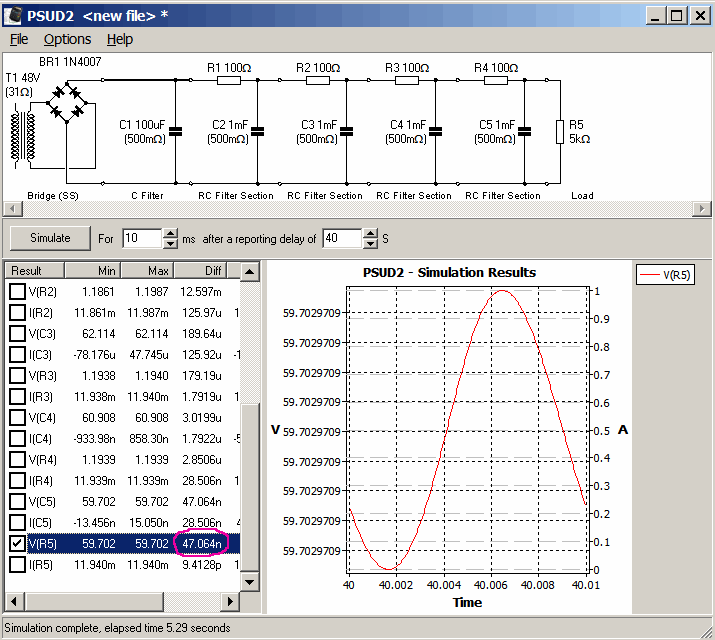Click the V(R5) Diff value 47.064n
Image resolution: width=715 pixels, height=640 pixels.
202,543
